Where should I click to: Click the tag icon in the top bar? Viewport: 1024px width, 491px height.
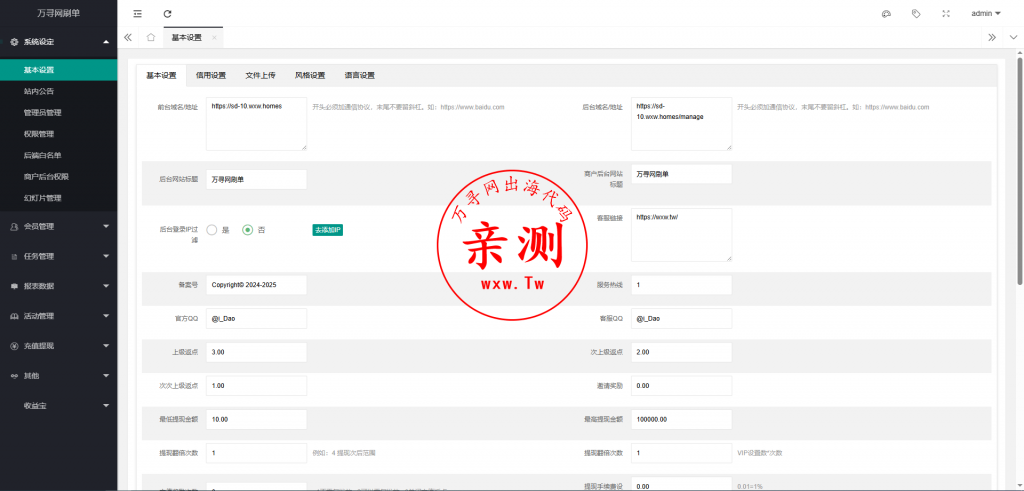[916, 13]
